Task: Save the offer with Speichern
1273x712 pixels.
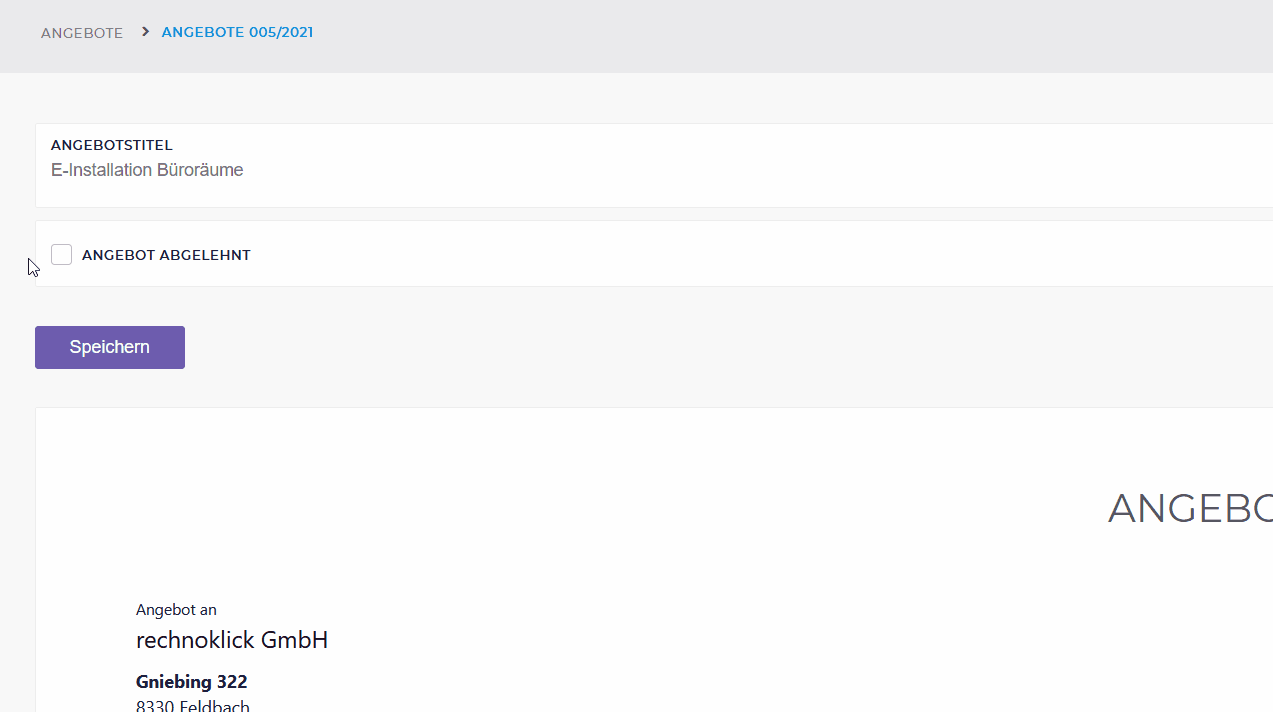Action: coord(110,347)
